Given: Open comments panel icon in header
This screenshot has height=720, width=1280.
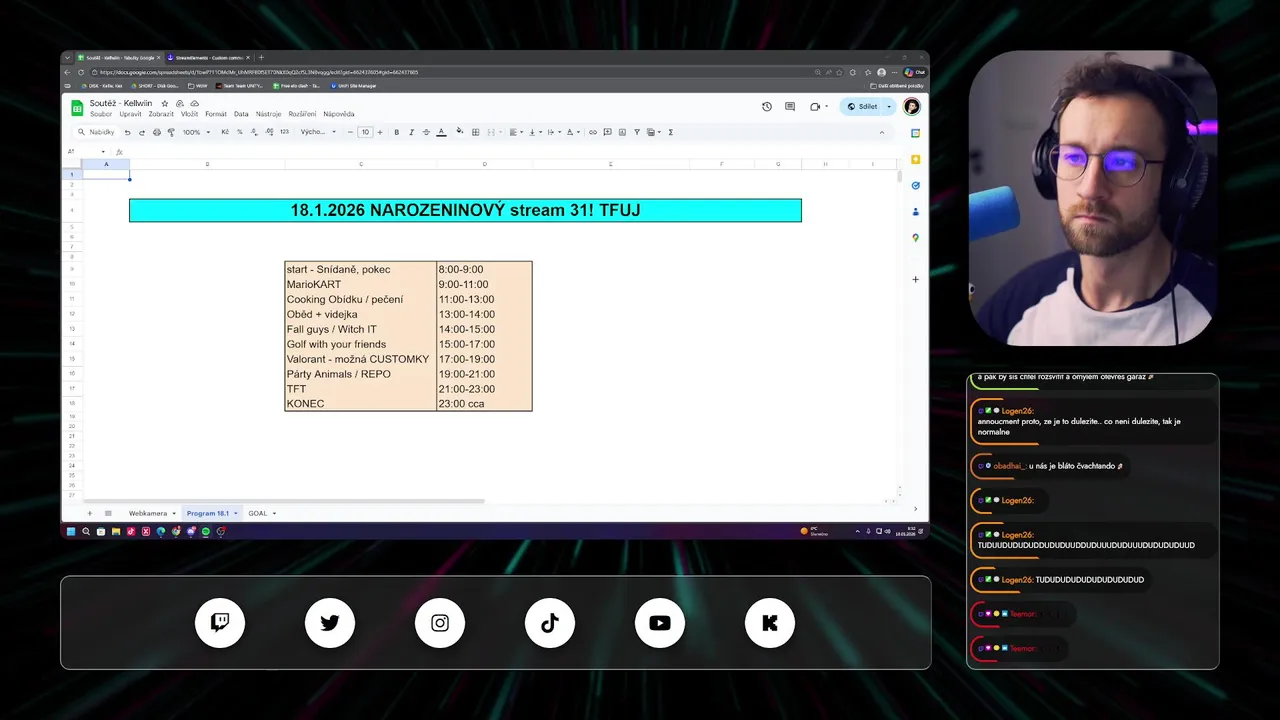Looking at the screenshot, I should coord(790,106).
